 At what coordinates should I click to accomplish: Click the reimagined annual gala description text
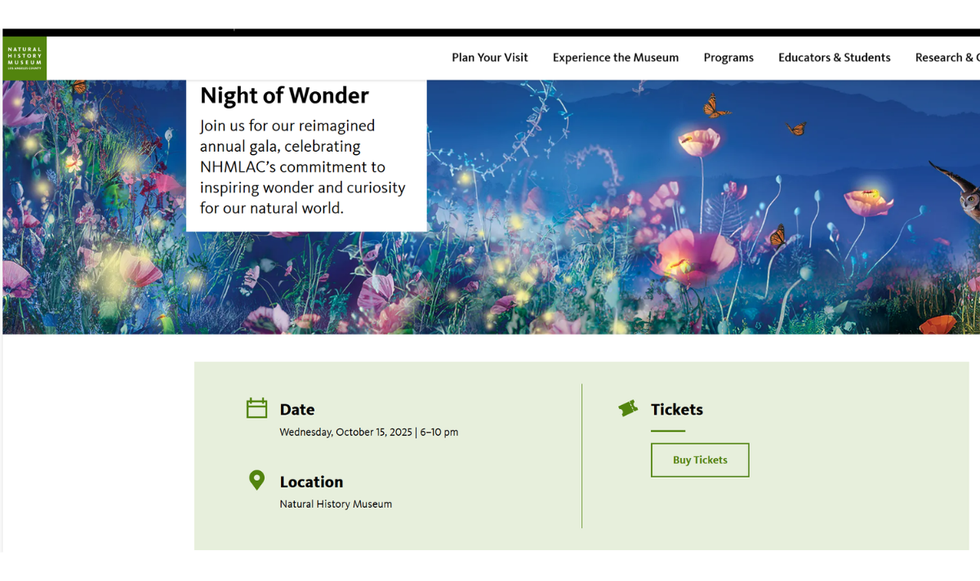pyautogui.click(x=302, y=167)
